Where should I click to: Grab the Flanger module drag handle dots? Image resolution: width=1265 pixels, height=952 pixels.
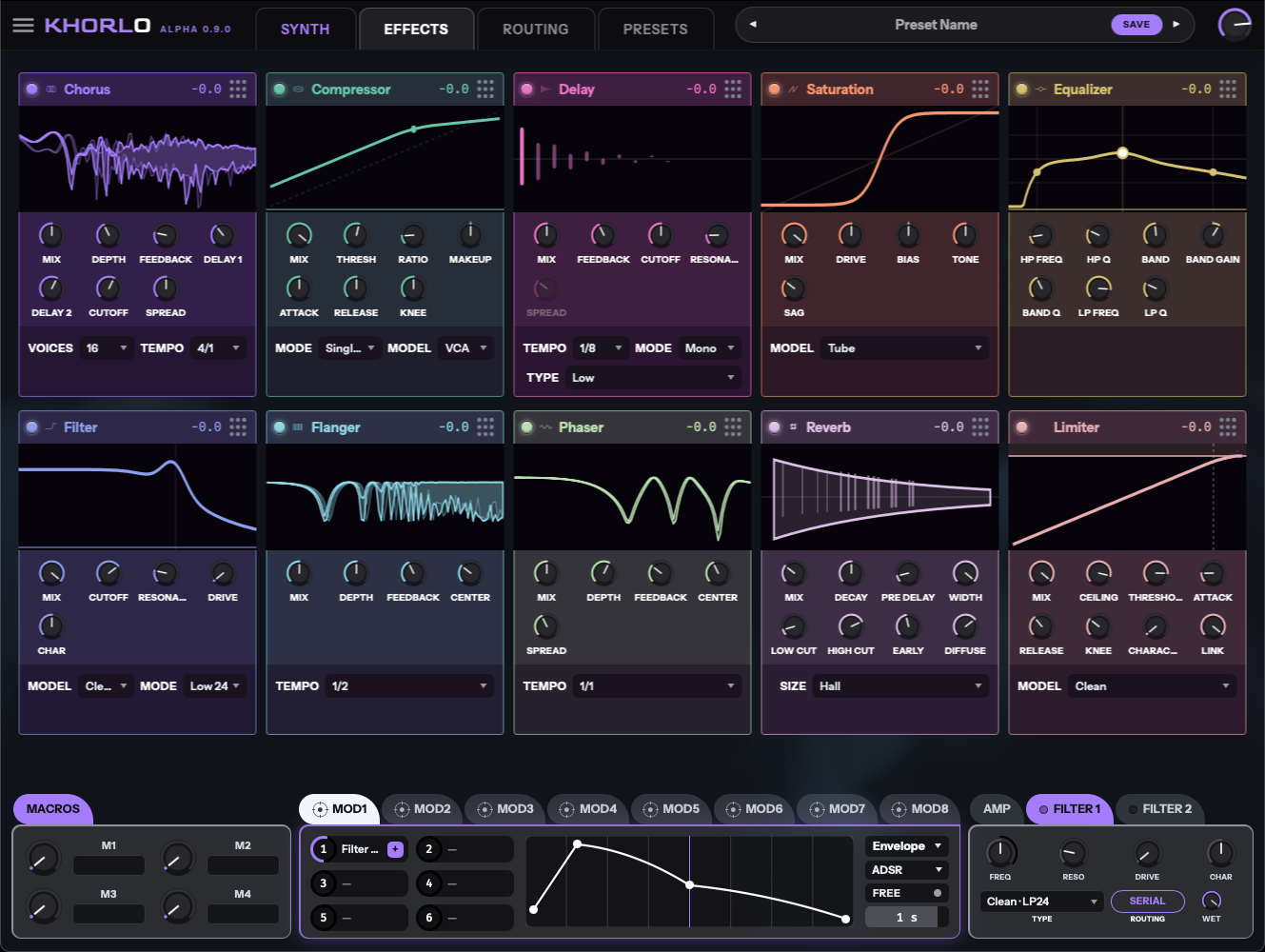(485, 426)
